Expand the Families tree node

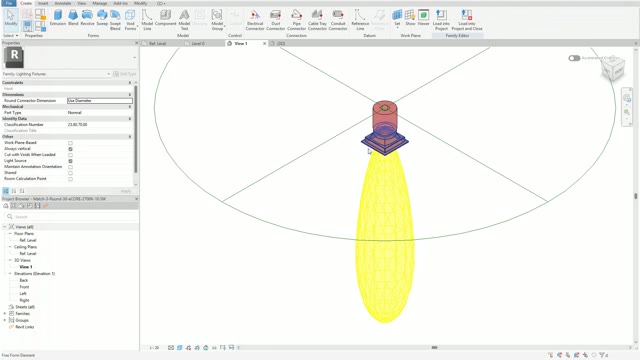5,313
